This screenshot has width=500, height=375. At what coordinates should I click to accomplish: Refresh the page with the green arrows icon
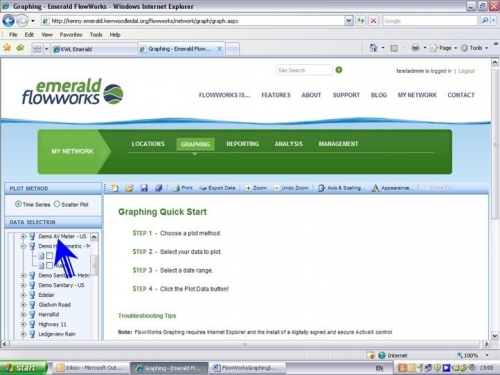pyautogui.click(x=361, y=21)
